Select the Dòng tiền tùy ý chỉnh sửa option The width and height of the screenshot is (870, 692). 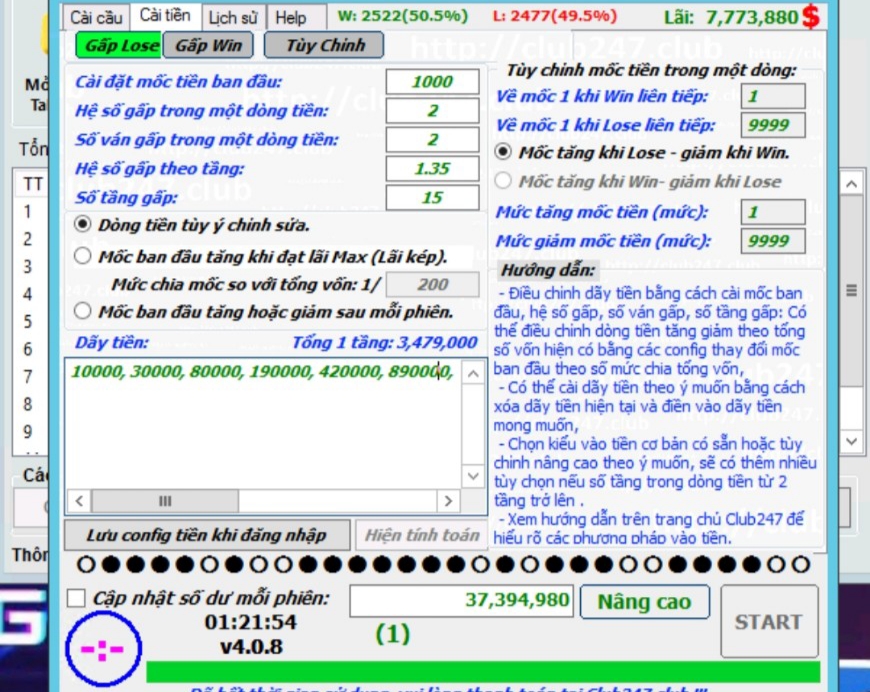point(83,225)
